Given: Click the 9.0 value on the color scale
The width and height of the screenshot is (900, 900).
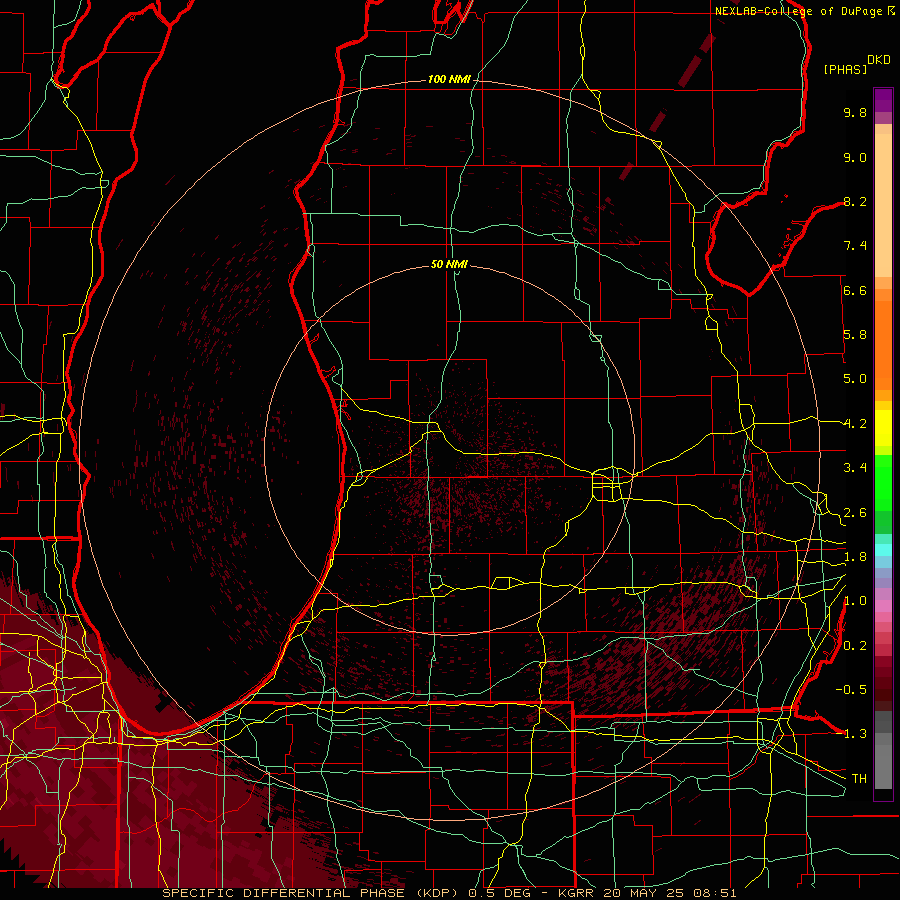Looking at the screenshot, I should click(855, 157).
